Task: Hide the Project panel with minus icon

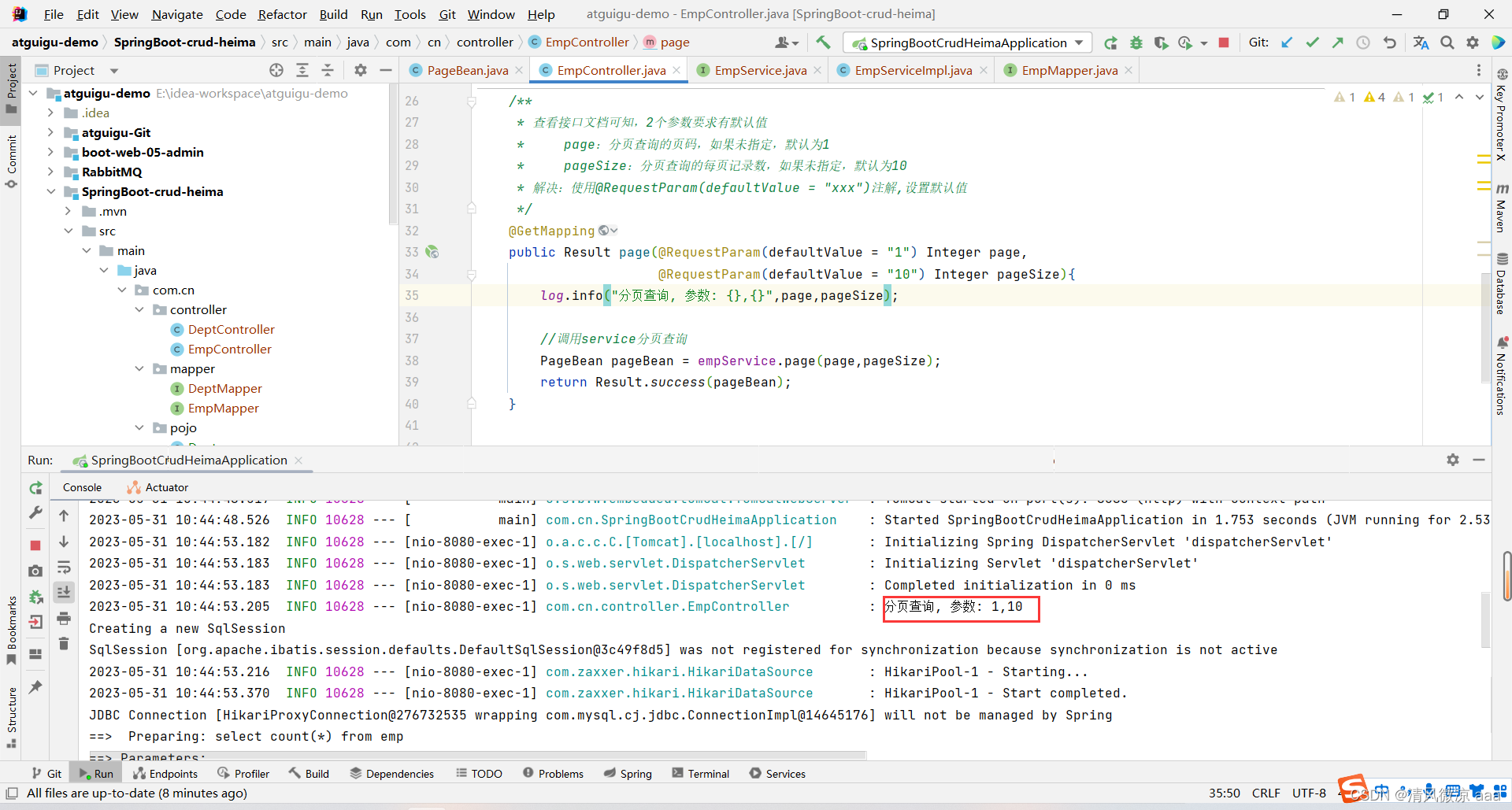Action: (386, 70)
